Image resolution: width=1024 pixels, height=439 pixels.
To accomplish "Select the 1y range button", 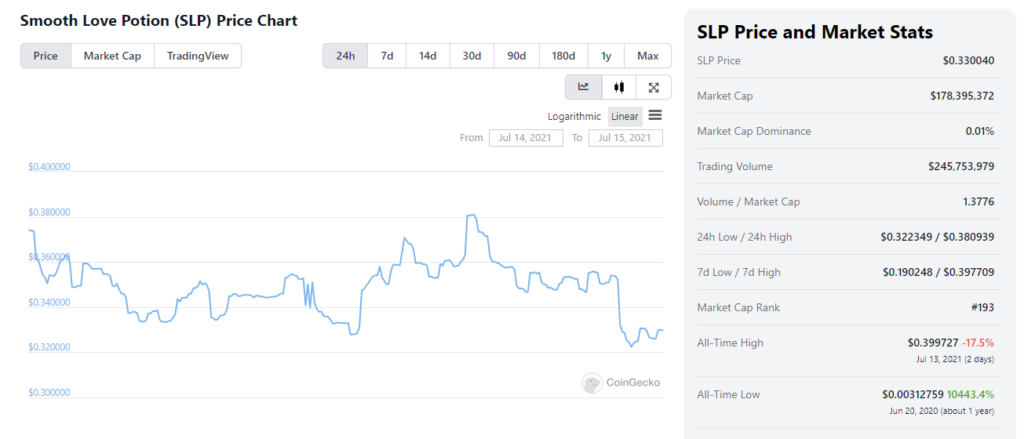I will (x=606, y=56).
